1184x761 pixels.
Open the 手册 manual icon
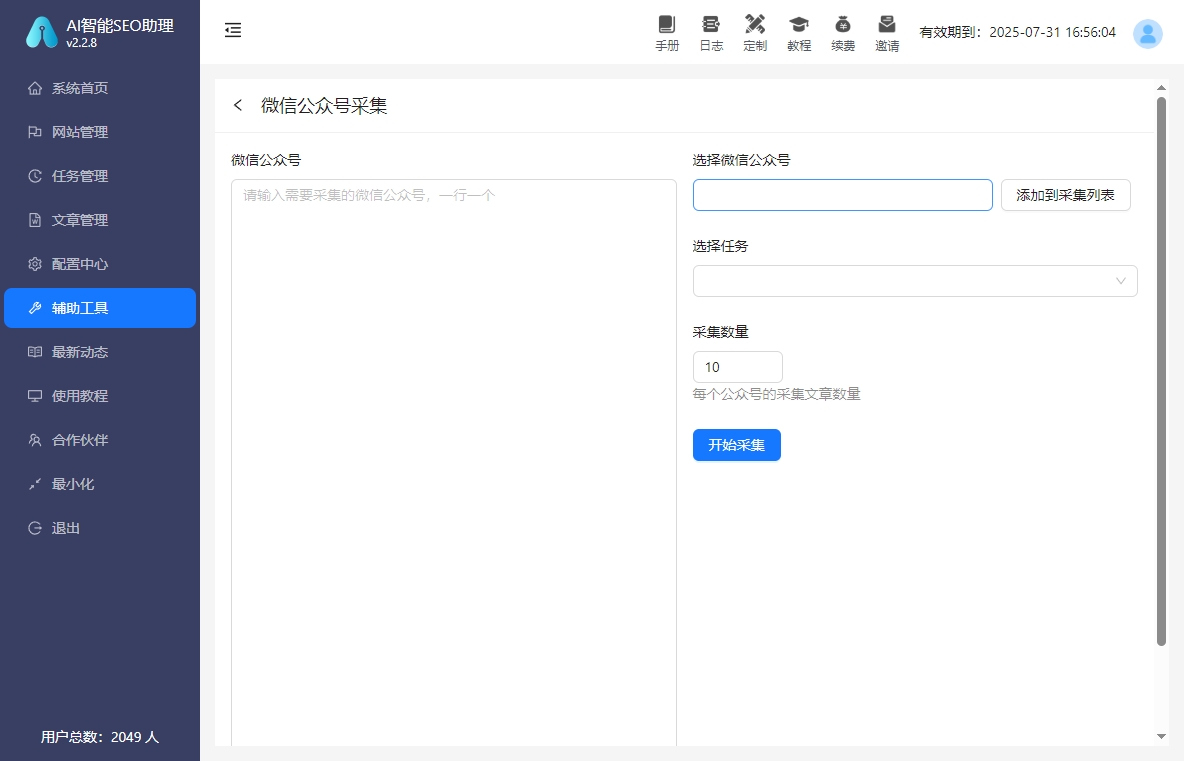[x=667, y=32]
